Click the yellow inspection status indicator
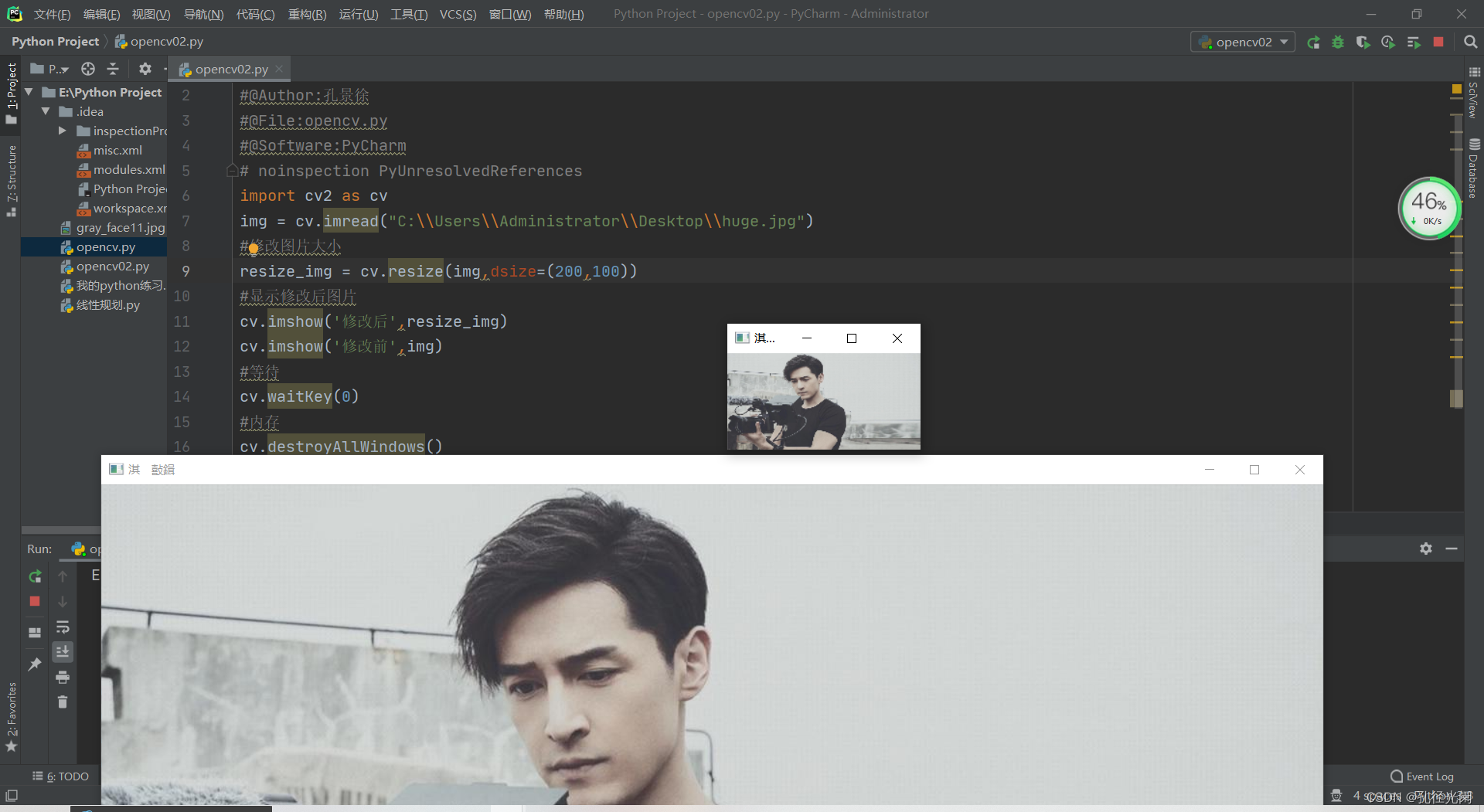 (1456, 90)
